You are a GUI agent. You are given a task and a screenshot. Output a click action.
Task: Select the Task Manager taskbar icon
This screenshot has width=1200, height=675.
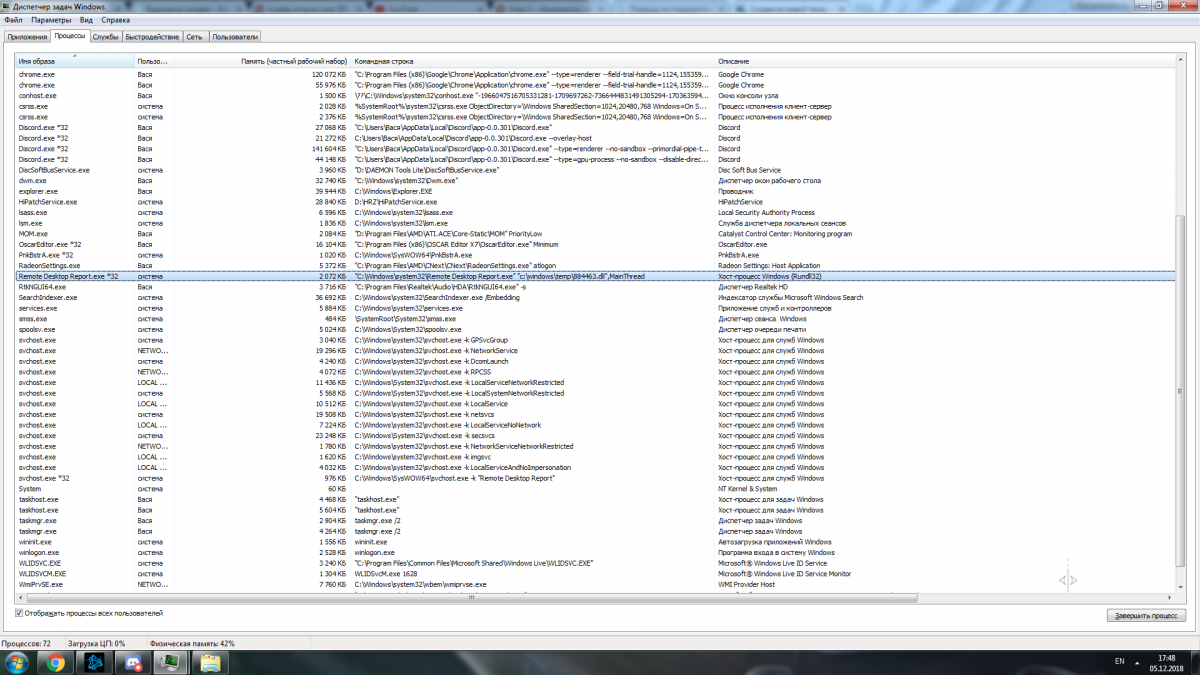[x=172, y=662]
